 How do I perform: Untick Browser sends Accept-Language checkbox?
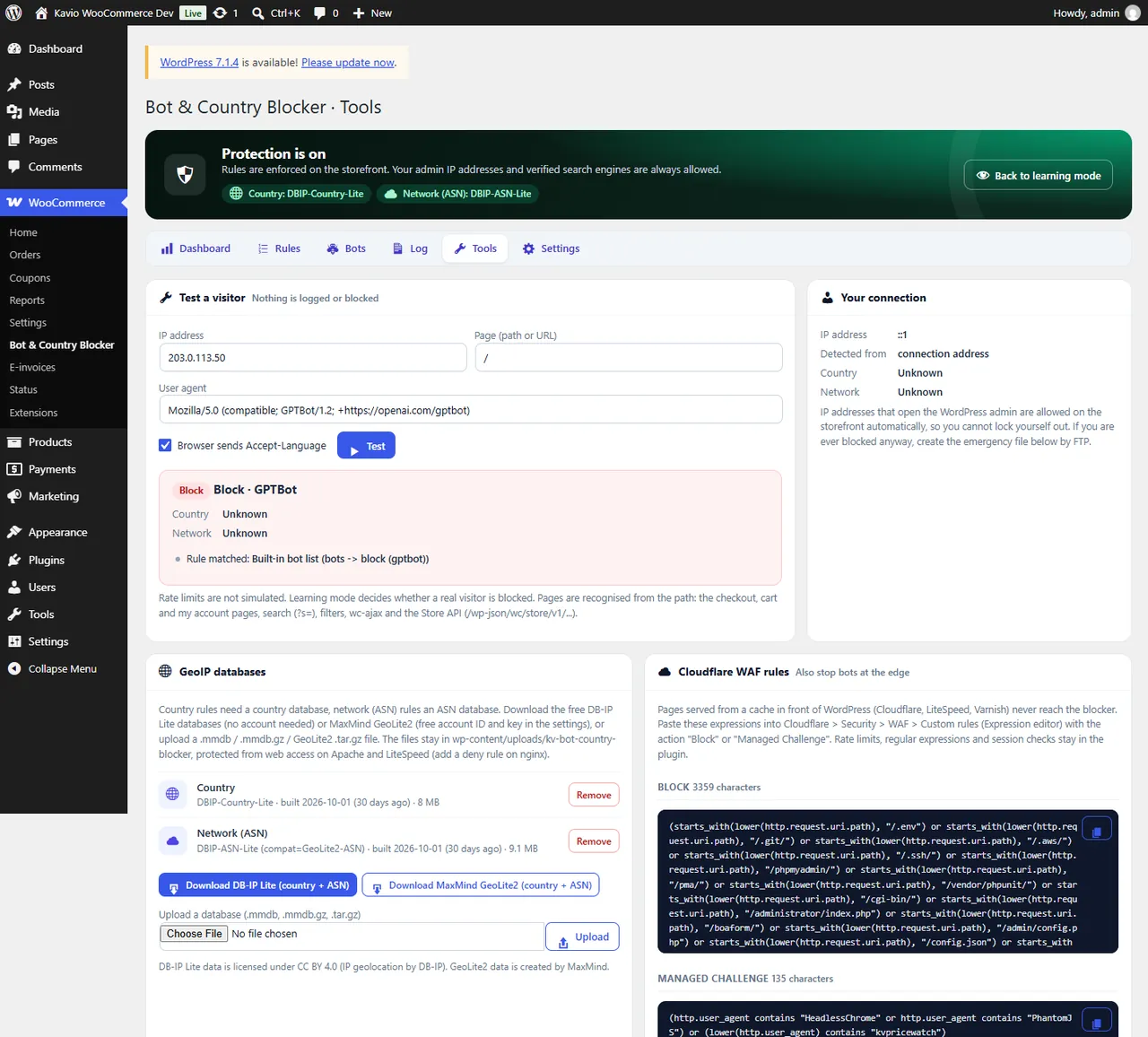(165, 445)
